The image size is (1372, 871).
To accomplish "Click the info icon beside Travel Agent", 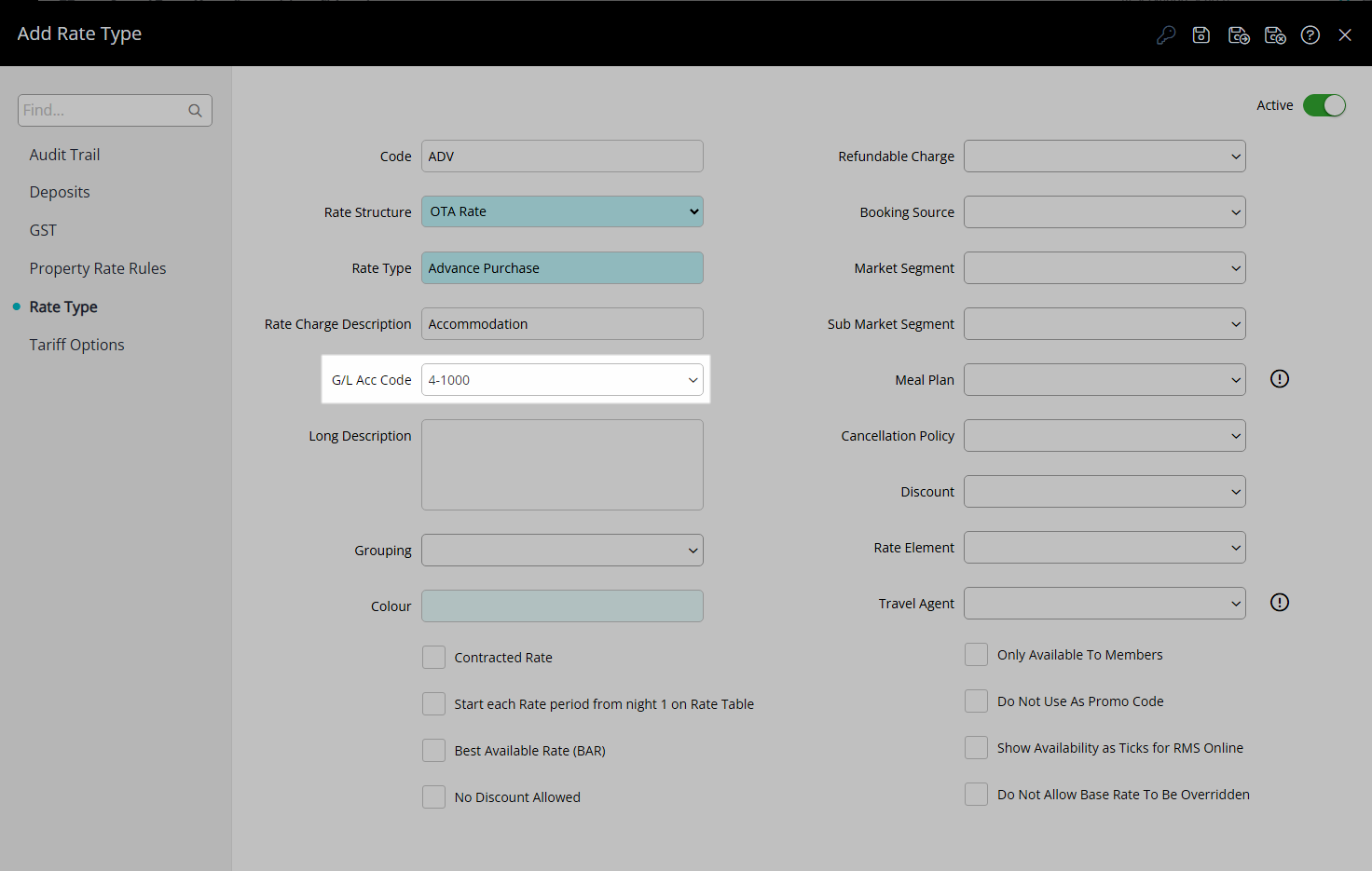I will [x=1280, y=603].
